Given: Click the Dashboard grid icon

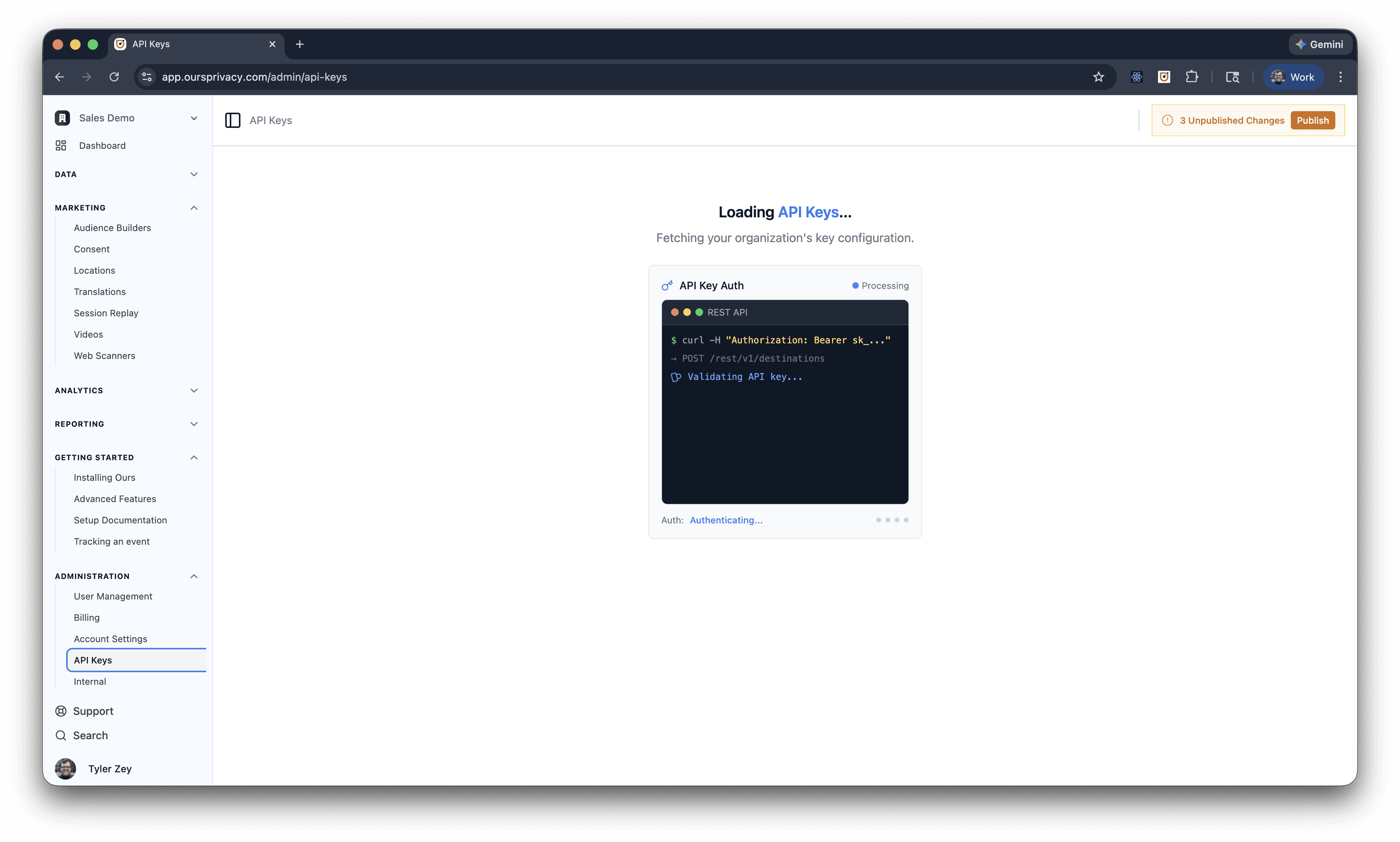Looking at the screenshot, I should click(x=60, y=146).
